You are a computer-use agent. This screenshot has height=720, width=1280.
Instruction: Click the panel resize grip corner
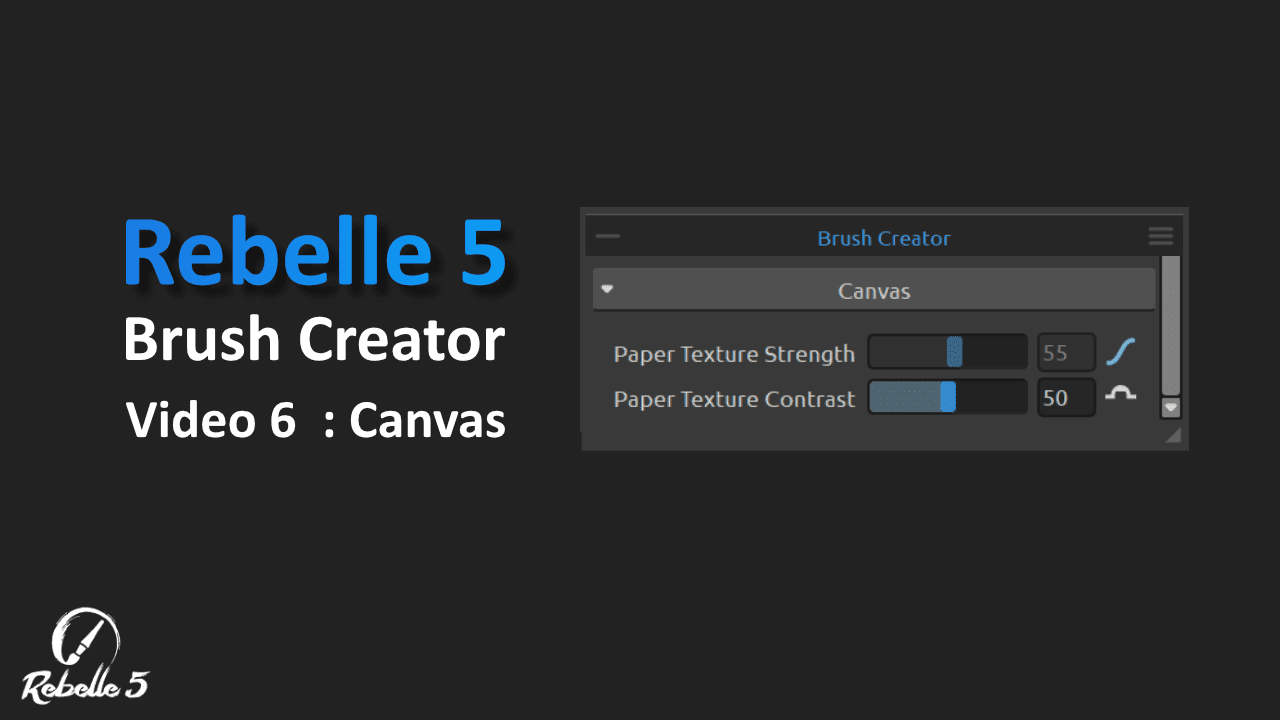coord(1172,435)
